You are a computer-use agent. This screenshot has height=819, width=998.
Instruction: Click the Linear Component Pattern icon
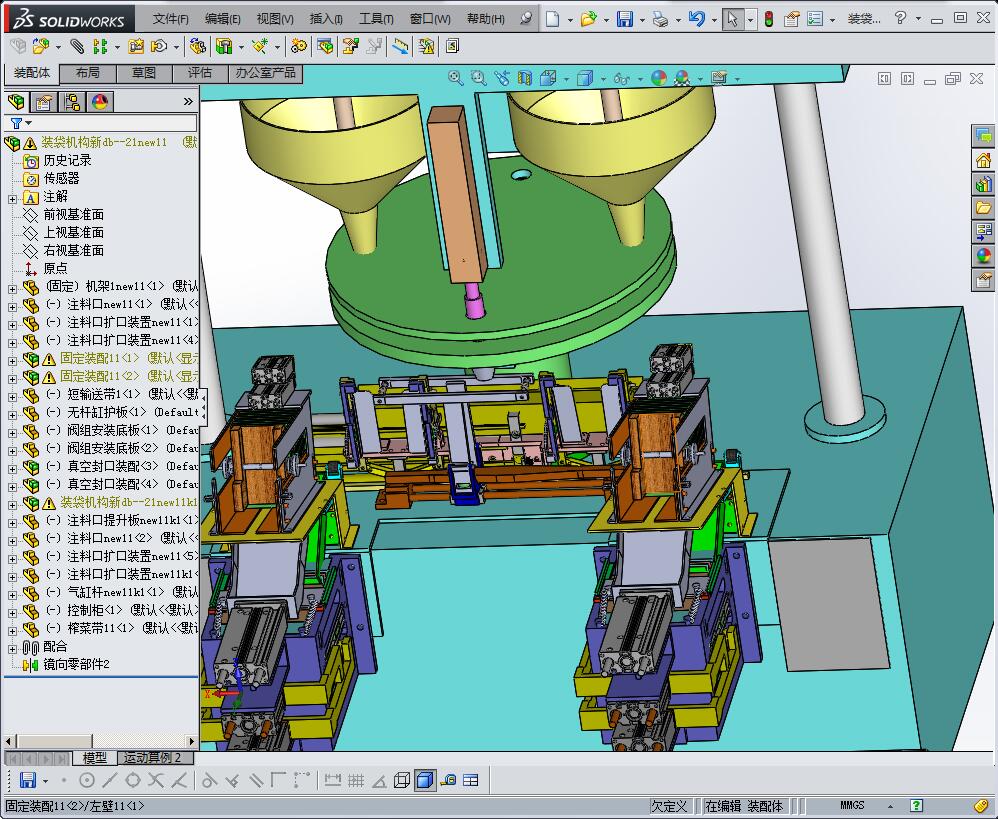[x=100, y=46]
